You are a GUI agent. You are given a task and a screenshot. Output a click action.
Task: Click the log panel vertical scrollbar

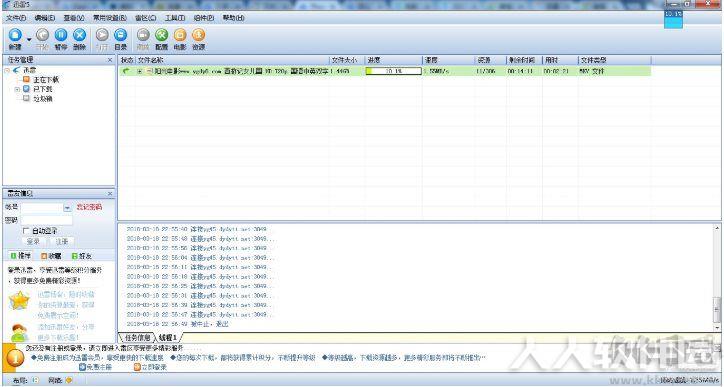(x=717, y=277)
